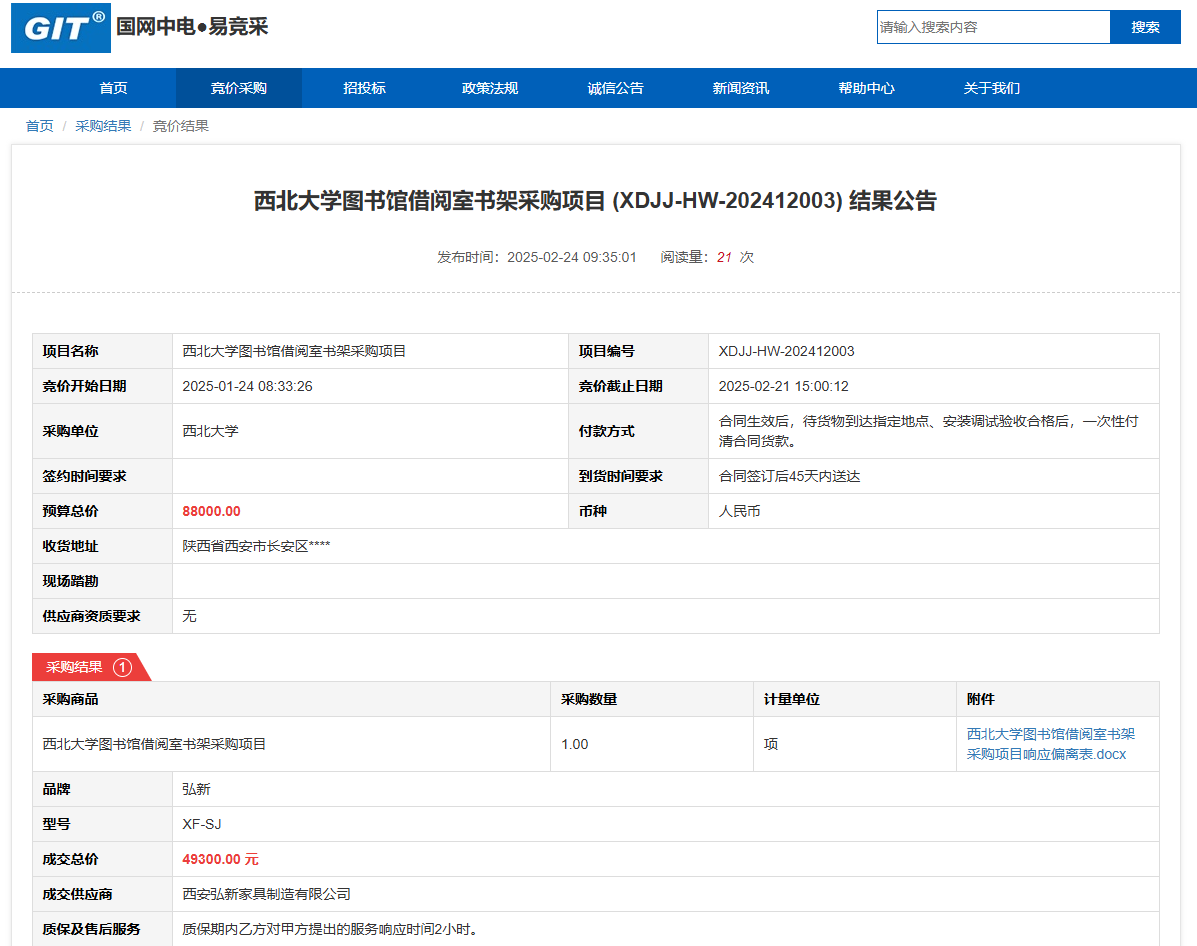
Task: Go to the 招投标 menu item
Action: click(364, 88)
